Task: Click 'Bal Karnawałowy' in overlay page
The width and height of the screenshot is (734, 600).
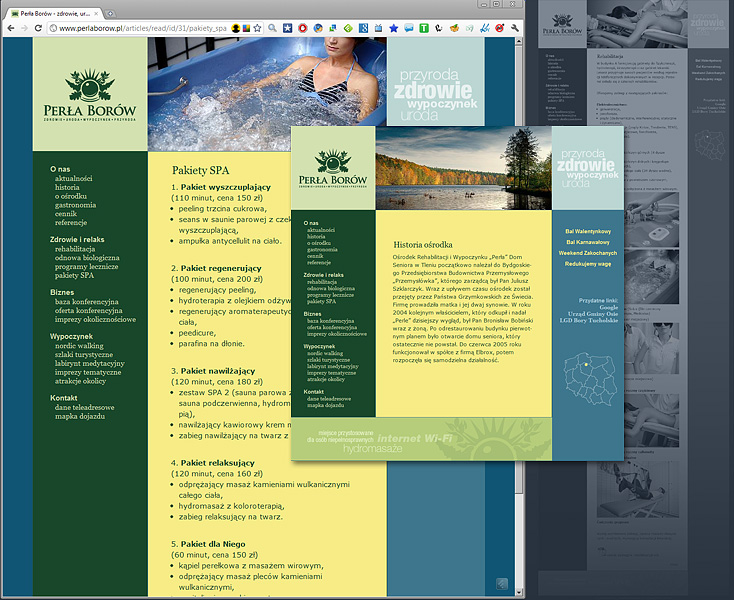Action: click(588, 242)
